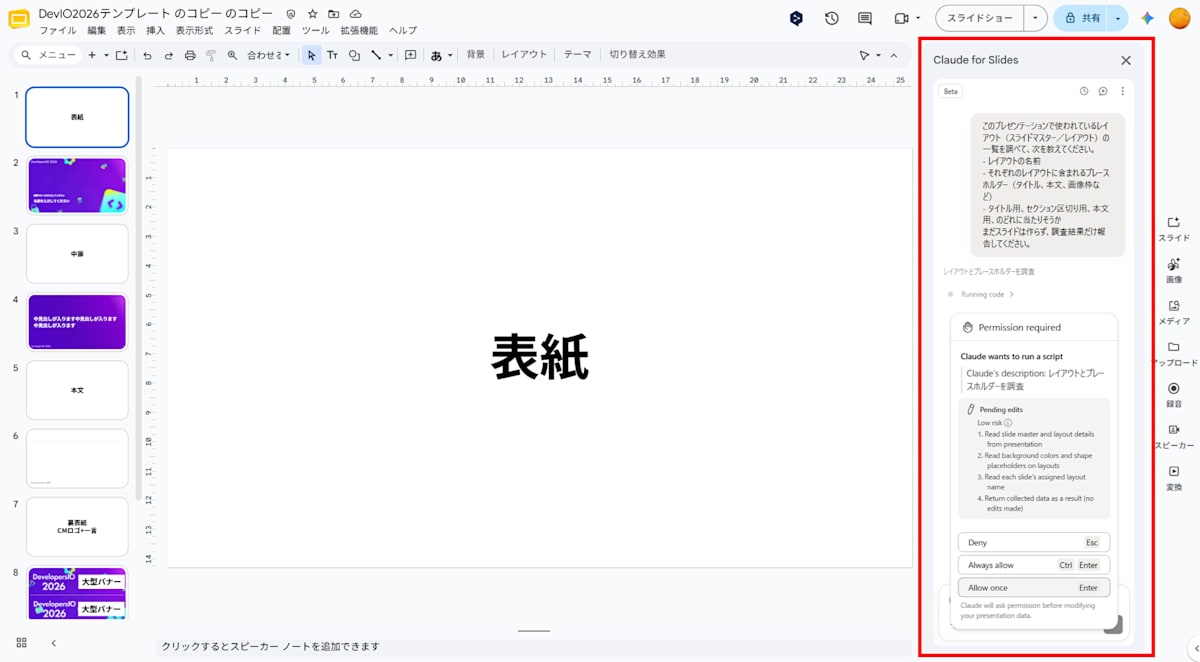
Task: Open the スライド menu
Action: [x=243, y=31]
